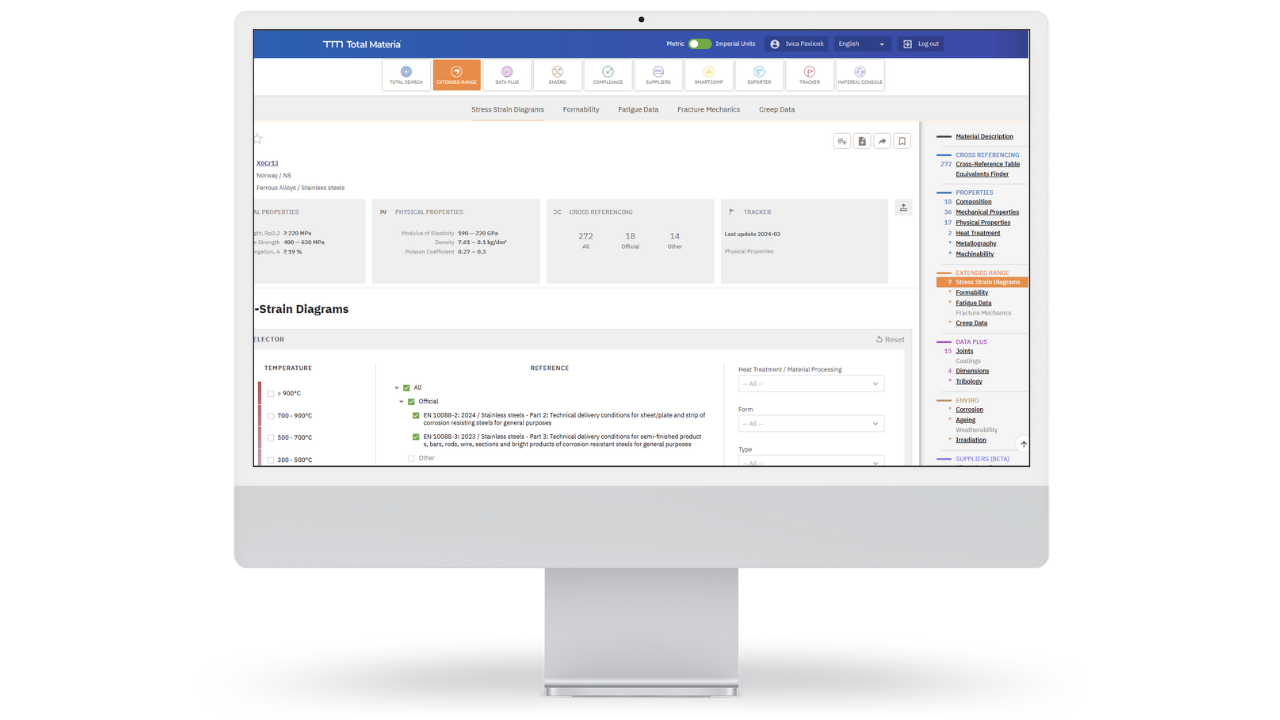Click the Log out button
The width and height of the screenshot is (1280, 720).
coord(921,44)
